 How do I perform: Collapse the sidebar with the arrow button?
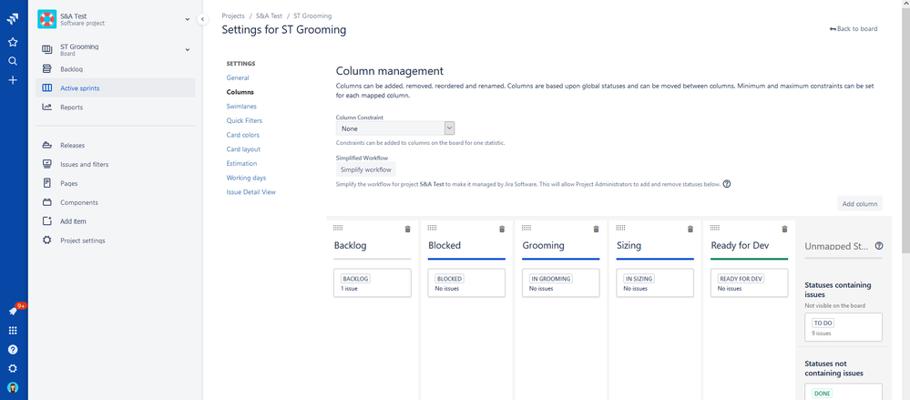point(202,19)
